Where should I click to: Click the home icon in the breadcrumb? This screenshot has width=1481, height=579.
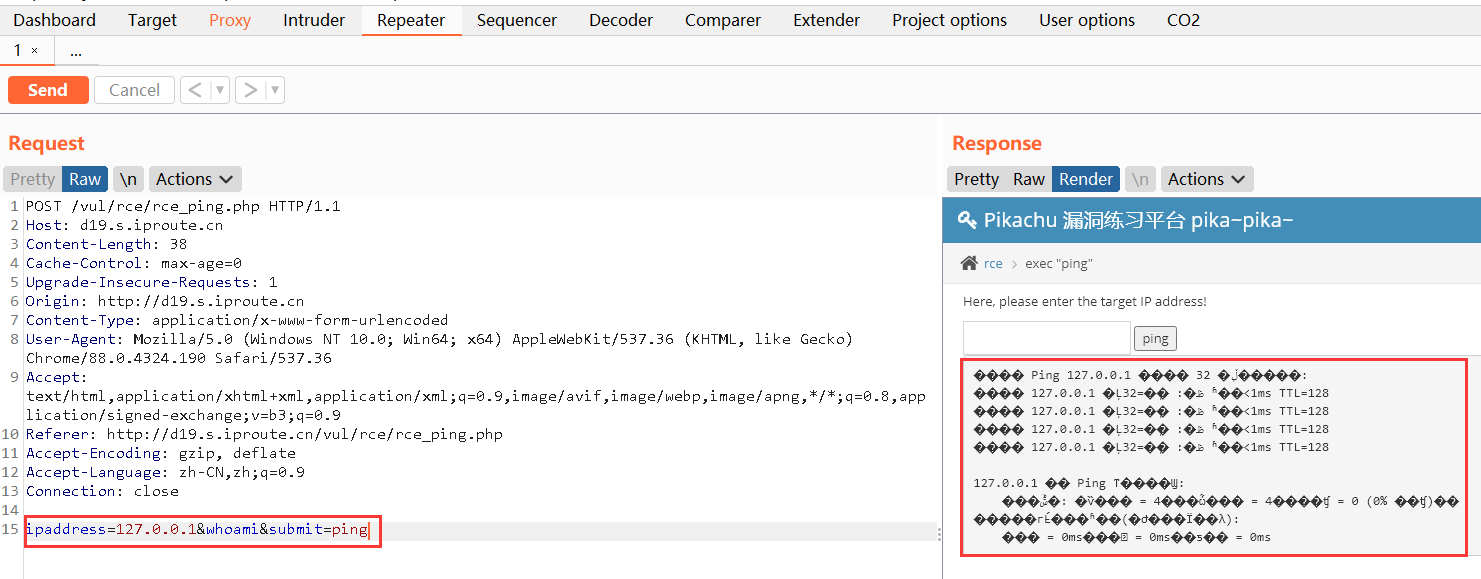point(968,263)
